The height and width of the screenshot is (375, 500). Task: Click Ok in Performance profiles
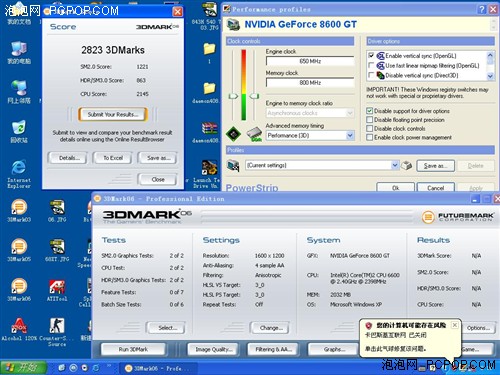pos(395,188)
